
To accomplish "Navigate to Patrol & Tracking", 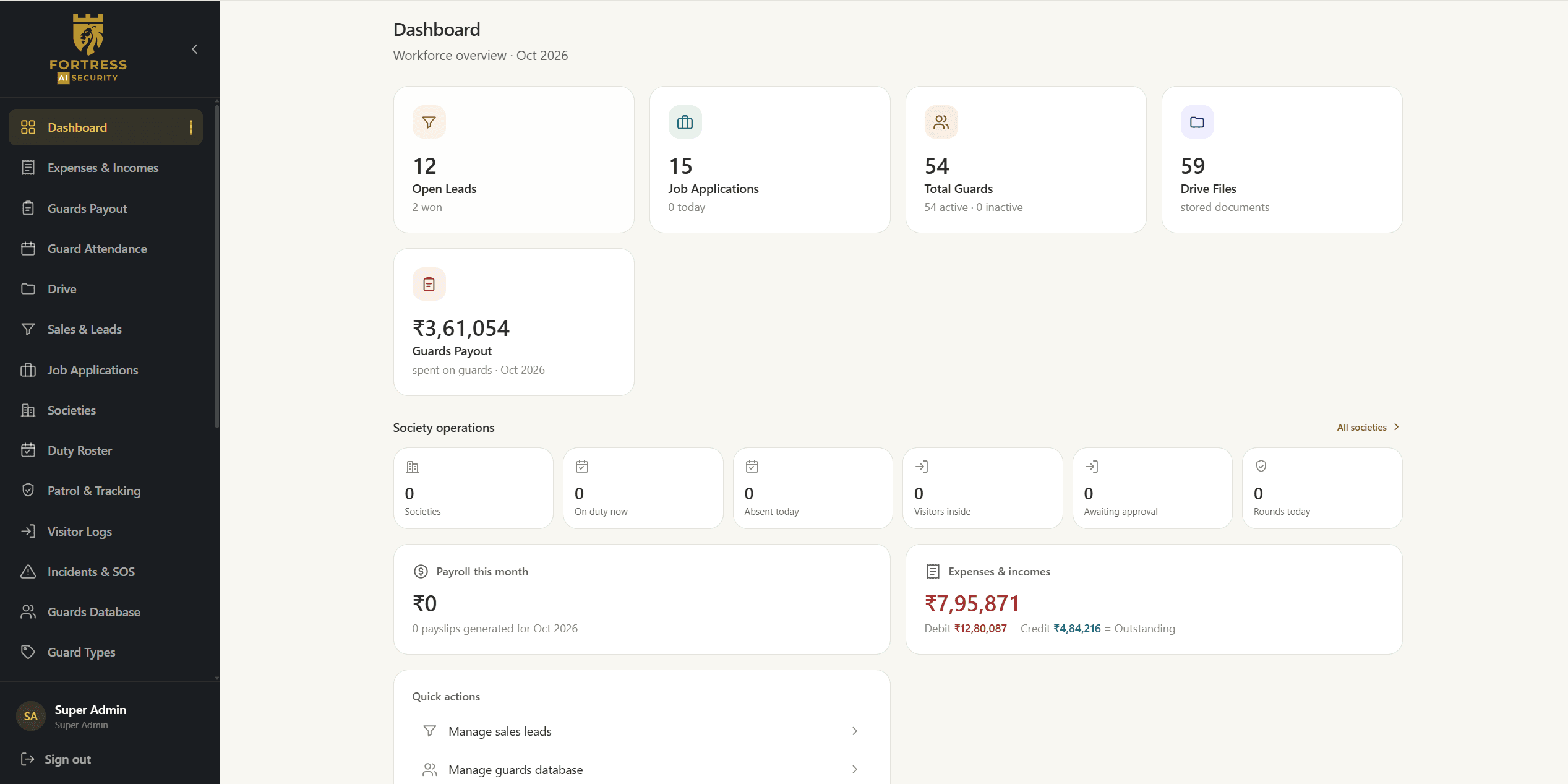I will click(106, 491).
